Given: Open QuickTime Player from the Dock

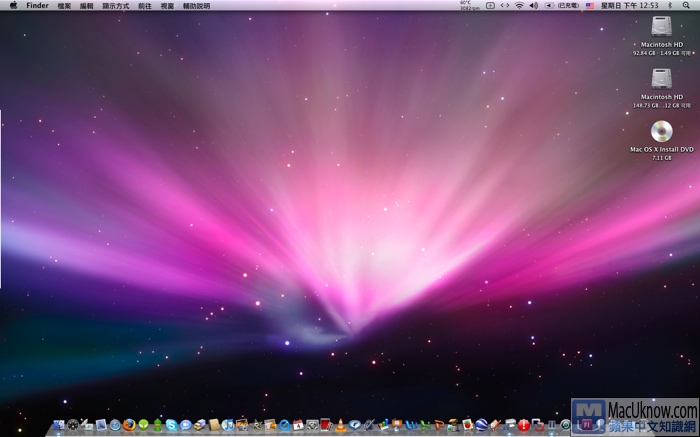Looking at the screenshot, I should point(284,425).
